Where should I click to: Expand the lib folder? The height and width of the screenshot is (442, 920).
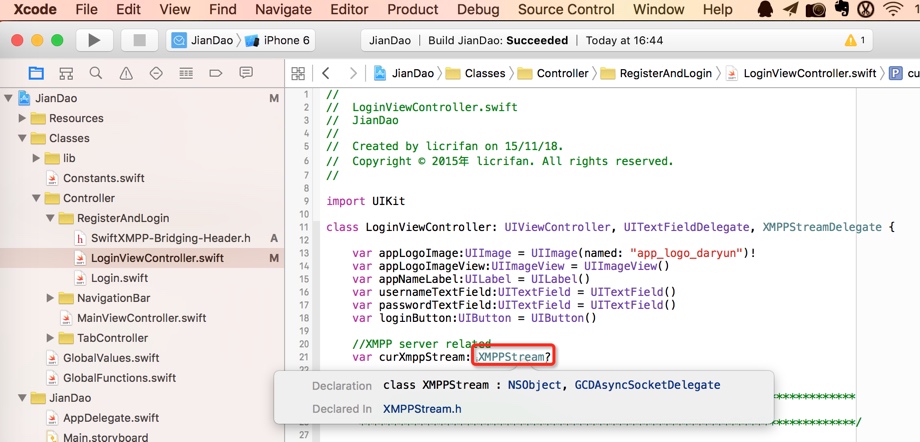pos(36,158)
